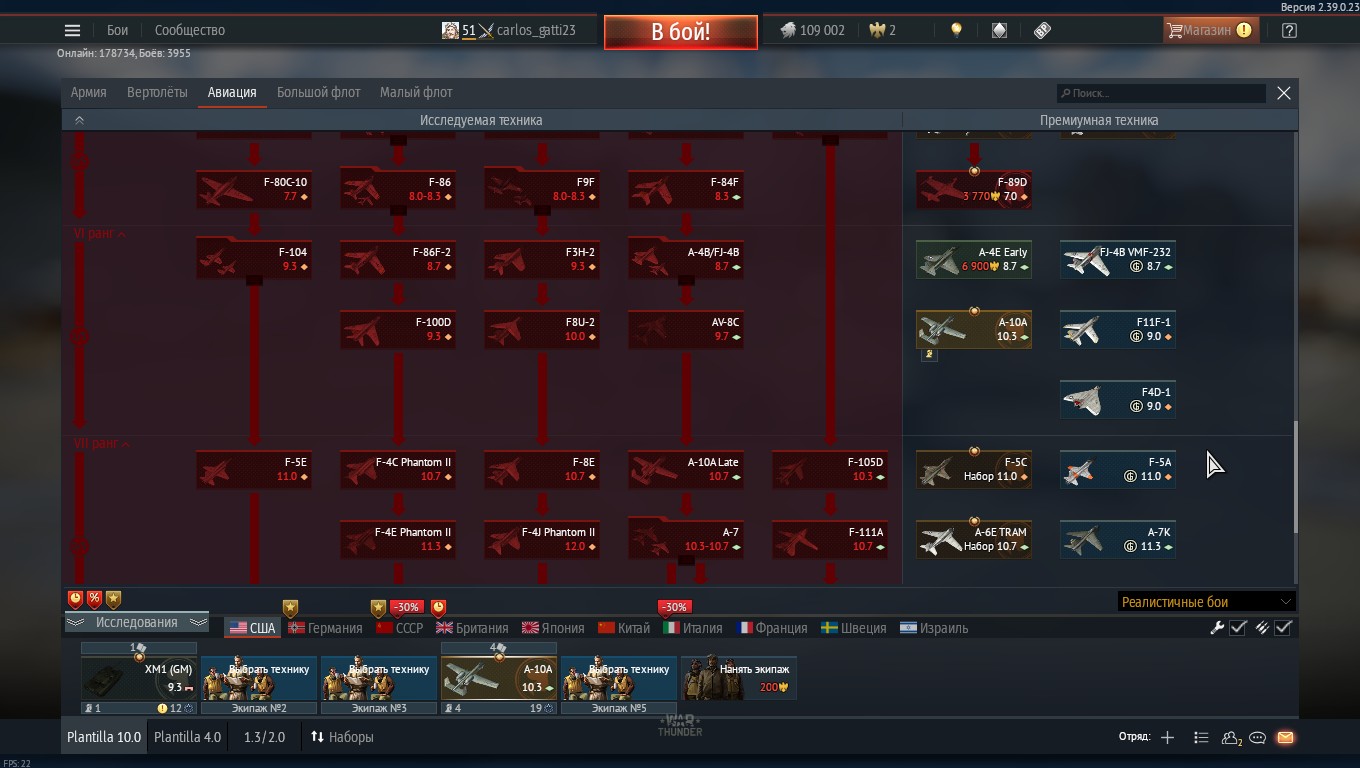The width and height of the screenshot is (1360, 768).
Task: Click the Silver Lions balance 109 002
Action: click(x=812, y=30)
